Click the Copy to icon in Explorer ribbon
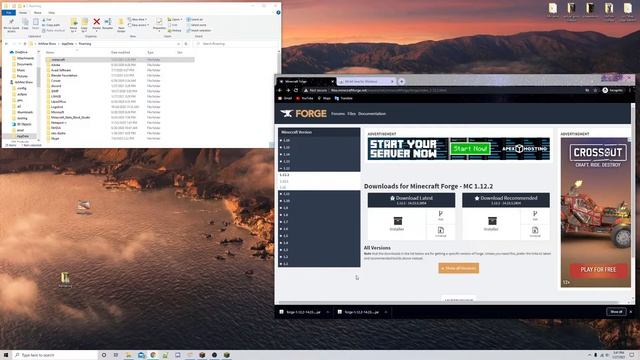The width and height of the screenshot is (640, 360). coord(84,22)
